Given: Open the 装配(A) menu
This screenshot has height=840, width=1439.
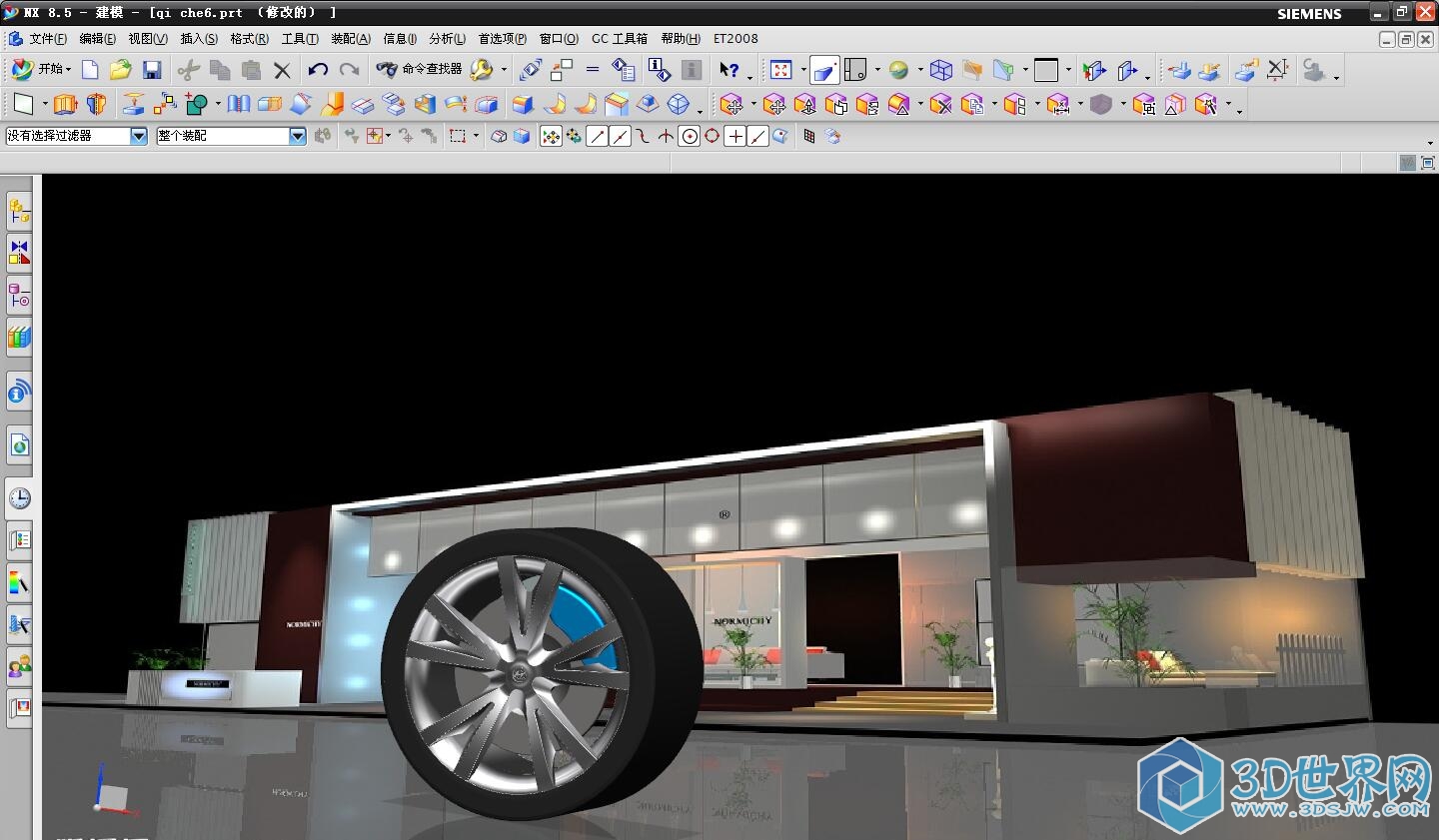Looking at the screenshot, I should [x=351, y=39].
